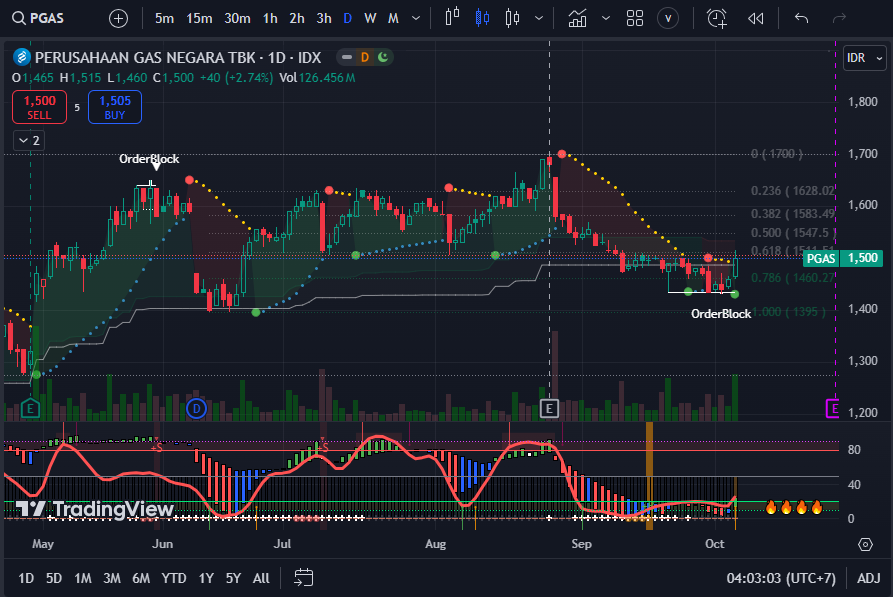Click the circled V toolbar icon
Screen dimensions: 893x597
point(668,19)
